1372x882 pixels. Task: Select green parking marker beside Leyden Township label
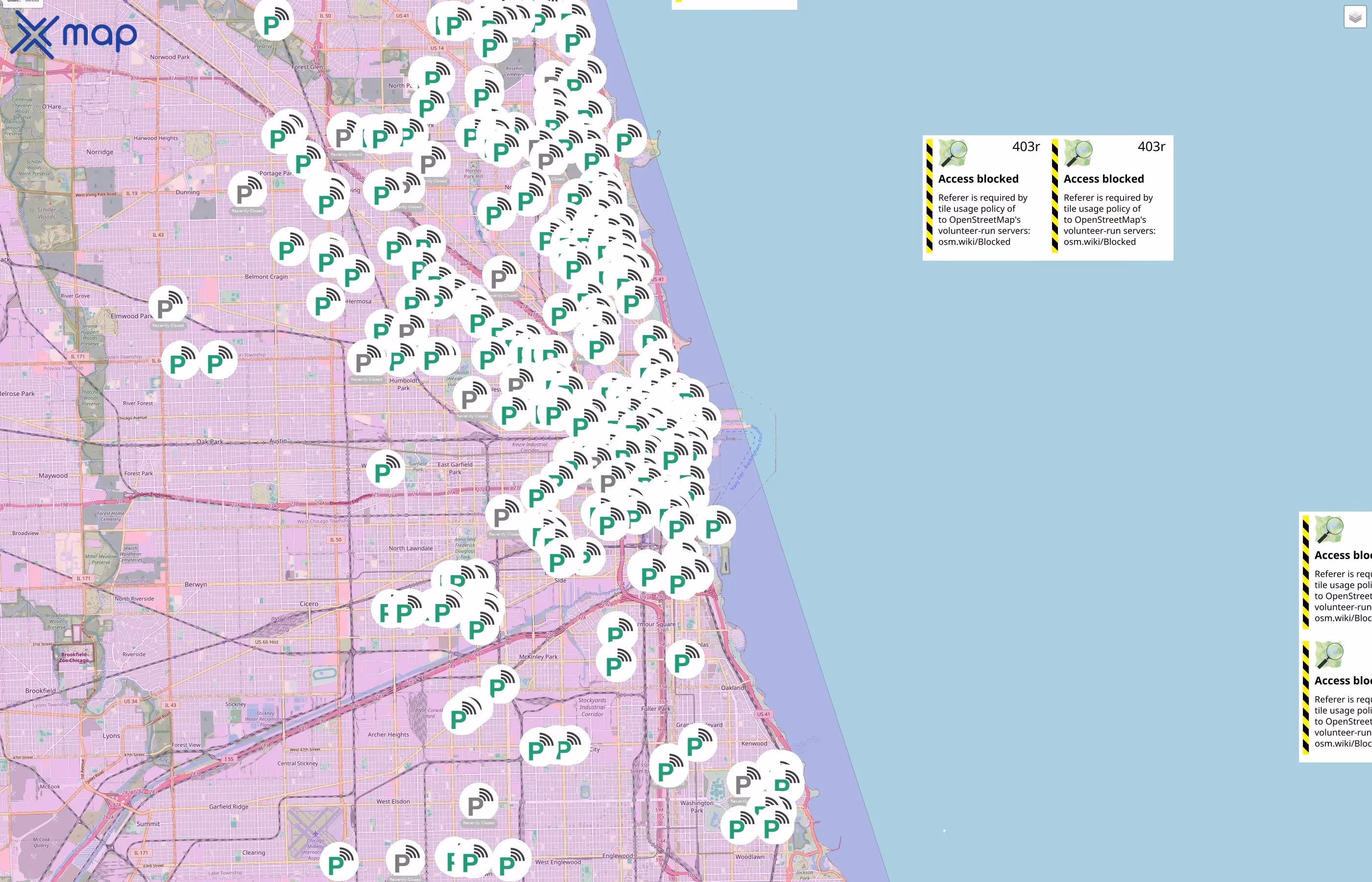pos(218,360)
